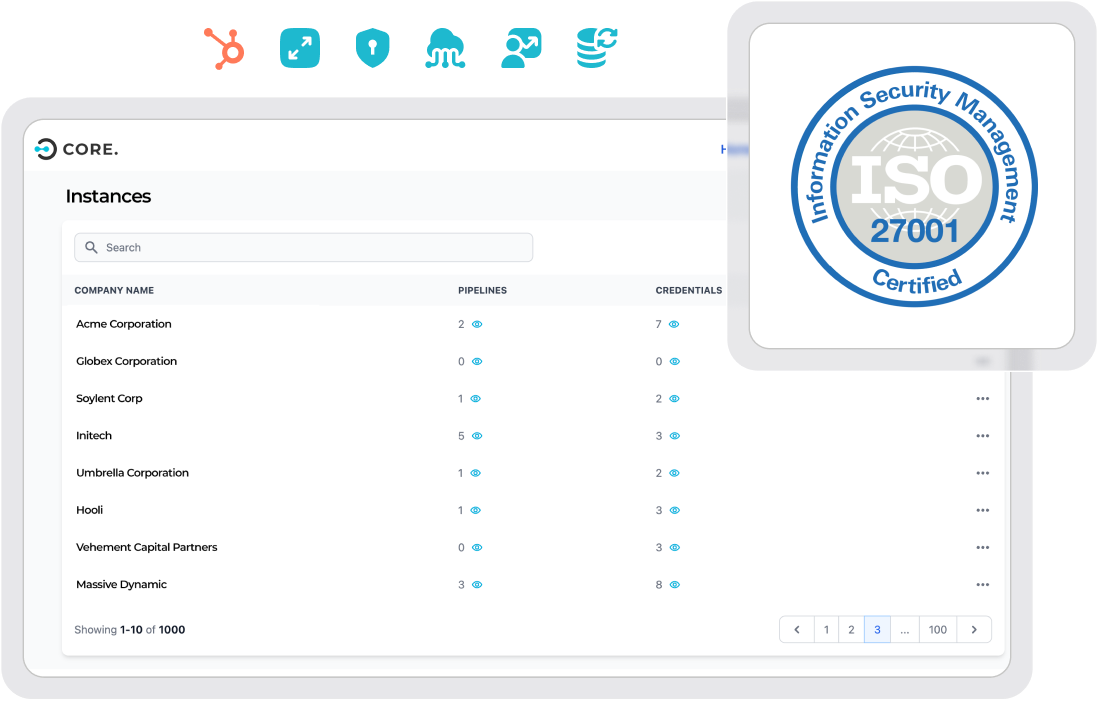Image resolution: width=1098 pixels, height=701 pixels.
Task: View Umbrella Corporation credentials eye icon
Action: (675, 473)
